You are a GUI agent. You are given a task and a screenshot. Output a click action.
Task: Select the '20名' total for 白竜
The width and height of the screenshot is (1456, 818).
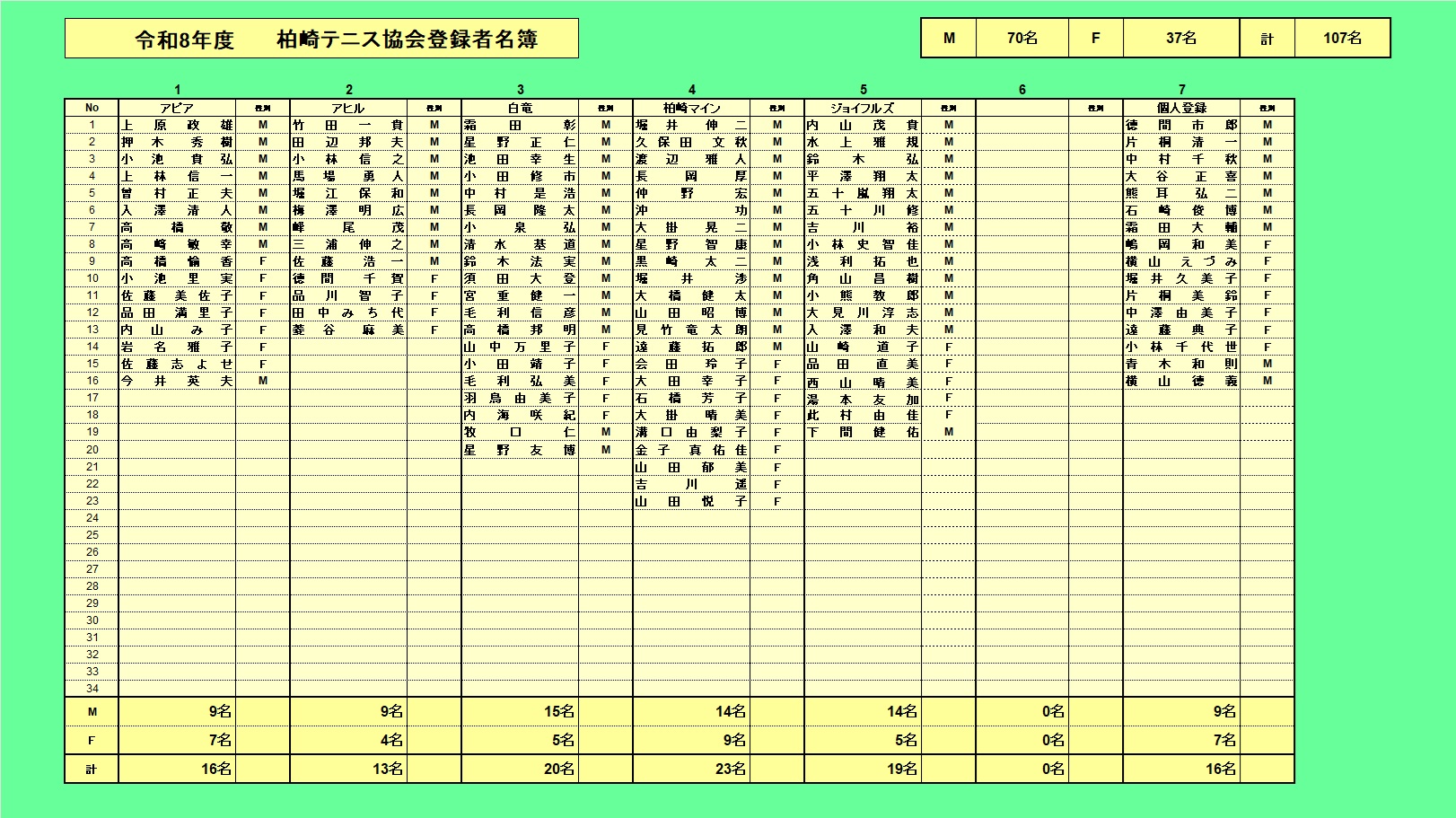click(520, 769)
